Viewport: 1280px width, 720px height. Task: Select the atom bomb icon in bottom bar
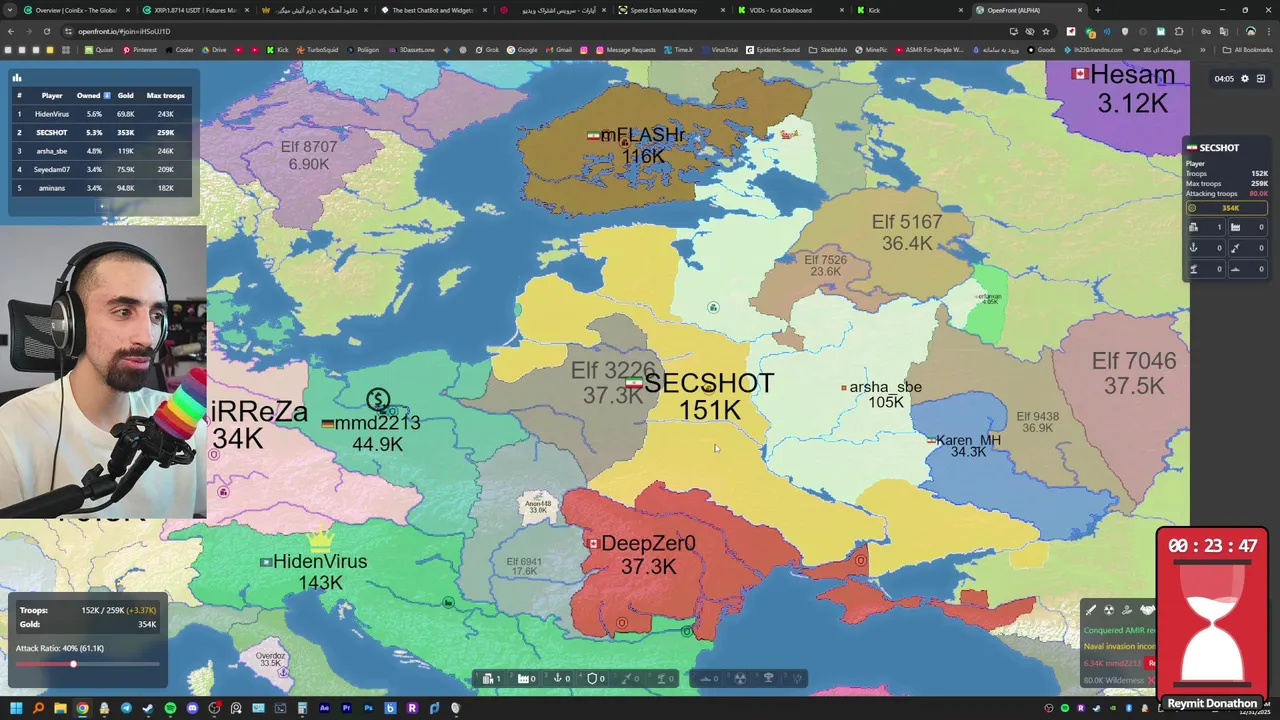point(740,678)
